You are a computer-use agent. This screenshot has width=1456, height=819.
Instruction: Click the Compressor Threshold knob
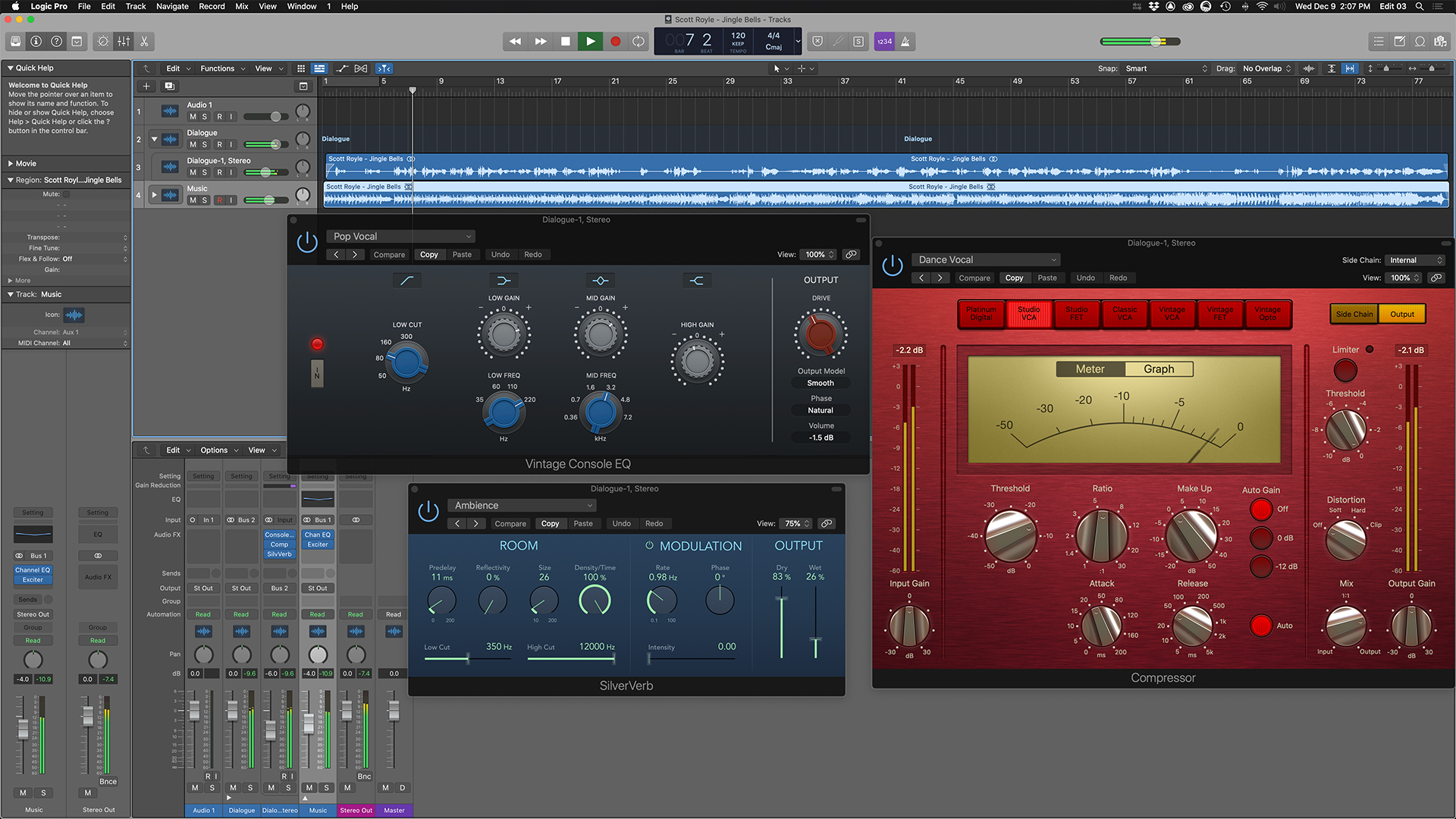click(1010, 535)
